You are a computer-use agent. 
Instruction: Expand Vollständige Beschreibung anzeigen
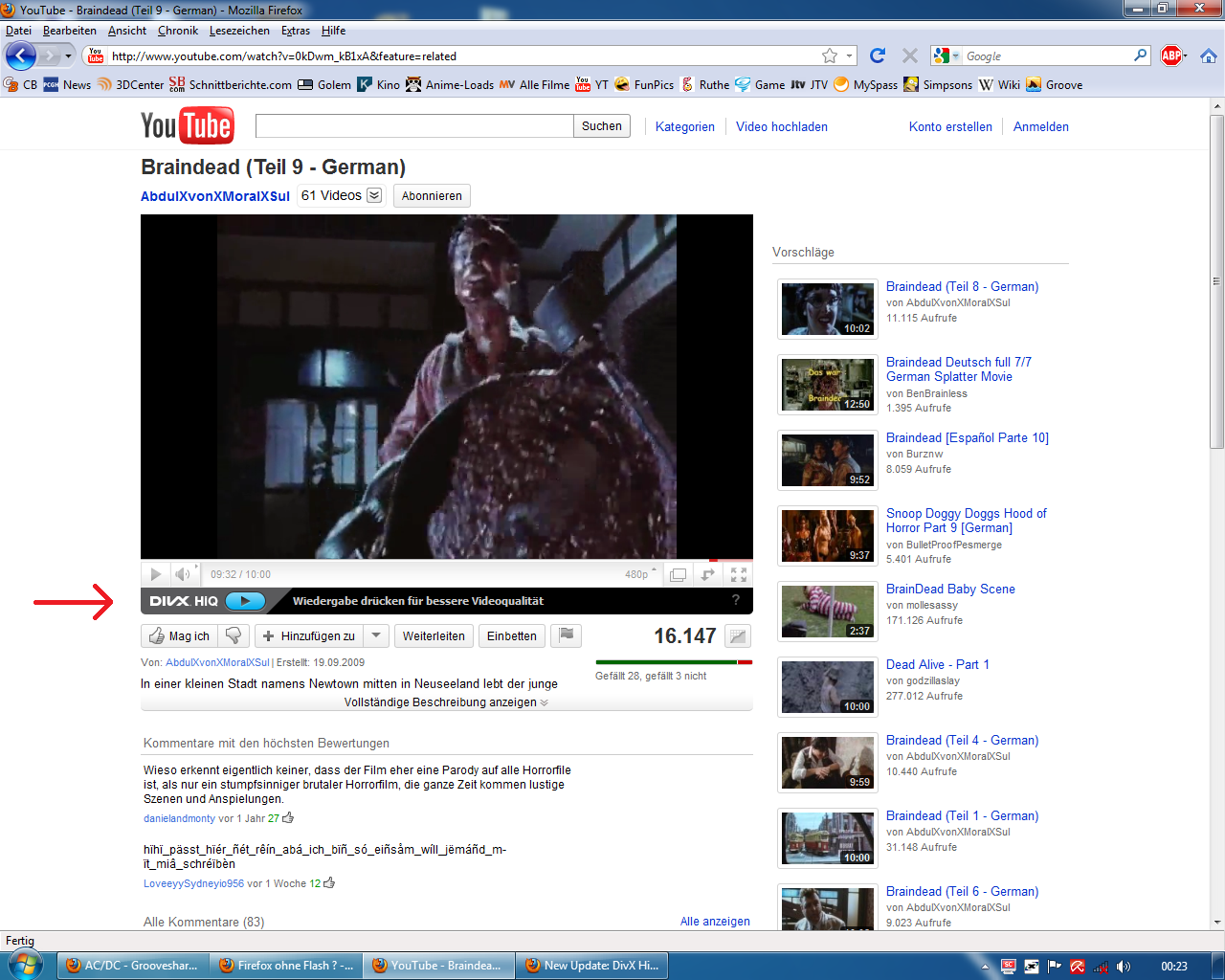point(446,702)
